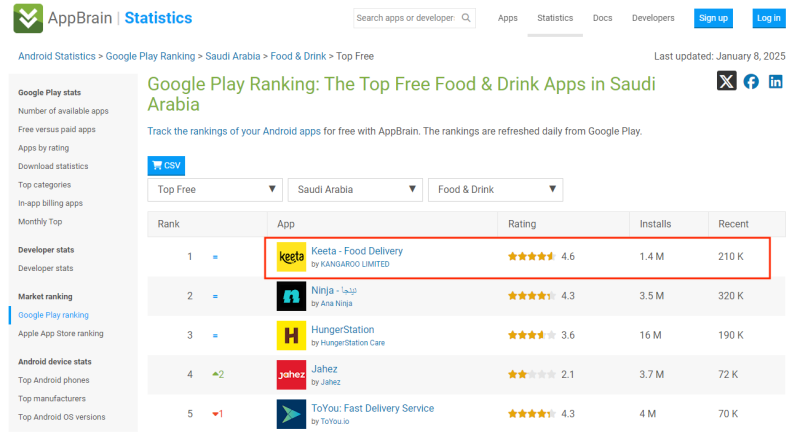Click HungerStation's 16 M installs value
This screenshot has height=432, width=800.
pyautogui.click(x=650, y=335)
